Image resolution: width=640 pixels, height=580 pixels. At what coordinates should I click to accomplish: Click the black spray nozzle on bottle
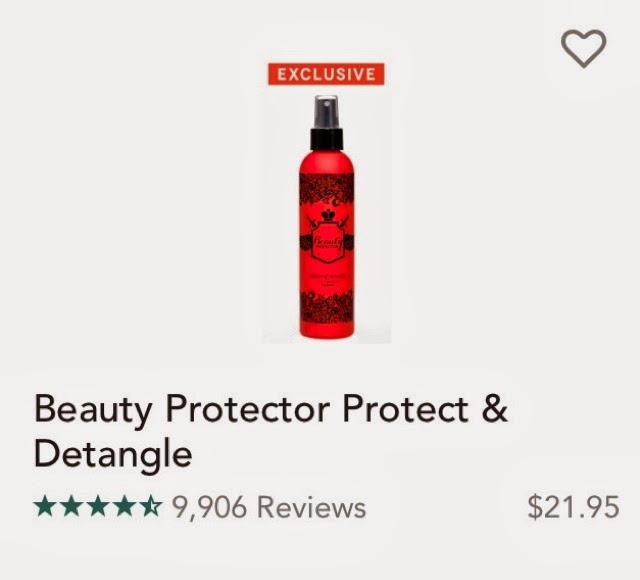[326, 111]
